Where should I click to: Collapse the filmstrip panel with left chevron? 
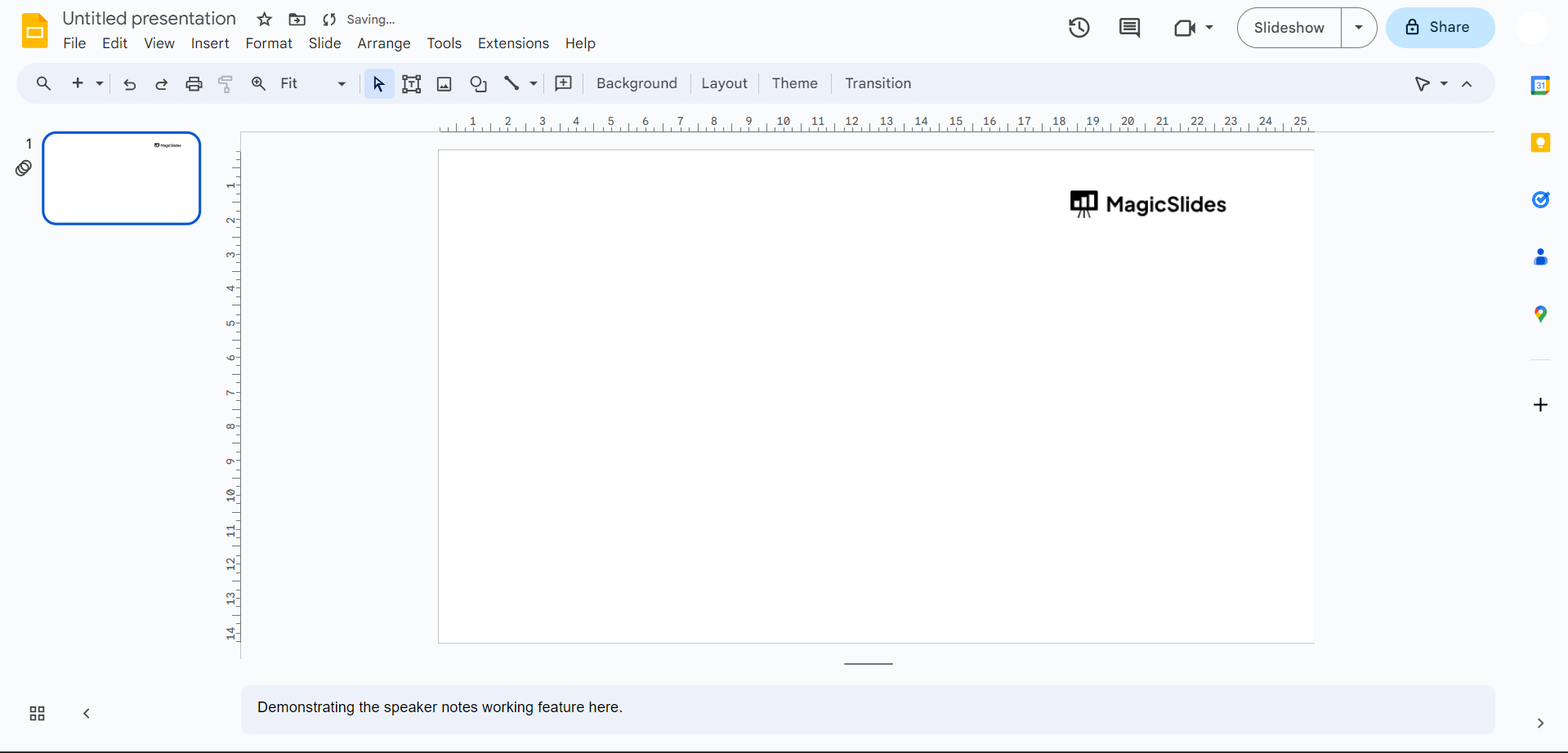pyautogui.click(x=87, y=714)
